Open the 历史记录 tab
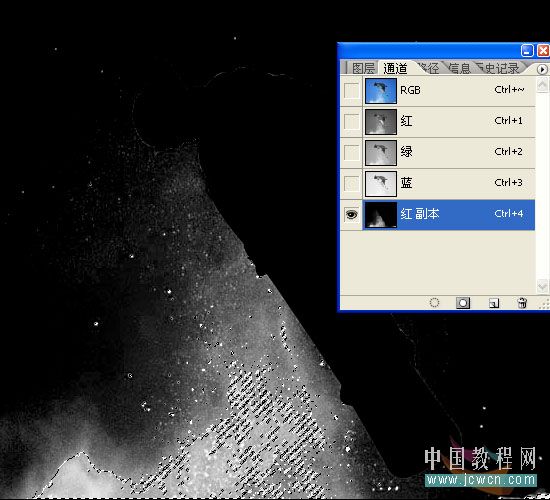The width and height of the screenshot is (550, 500). coord(499,68)
